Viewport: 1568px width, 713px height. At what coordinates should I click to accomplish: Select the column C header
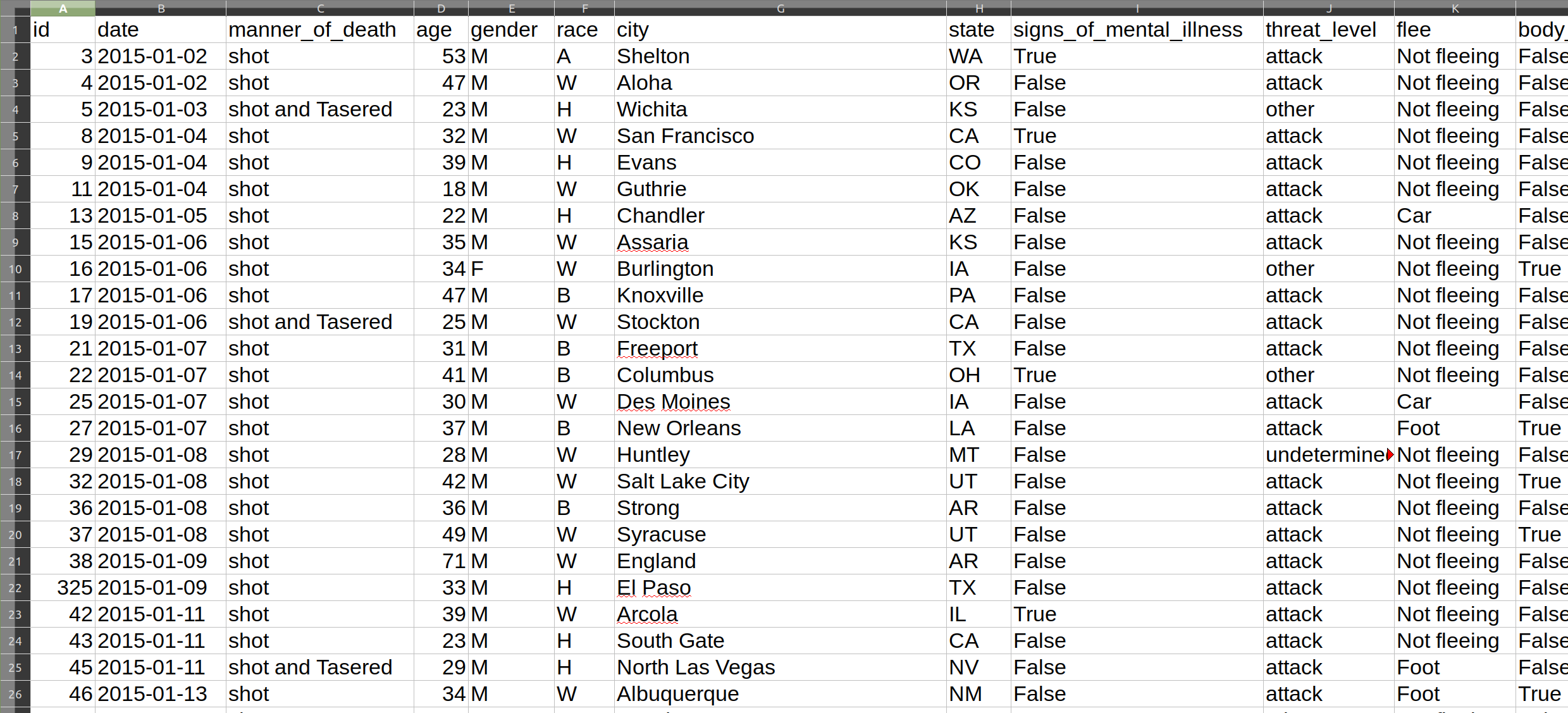(x=320, y=8)
